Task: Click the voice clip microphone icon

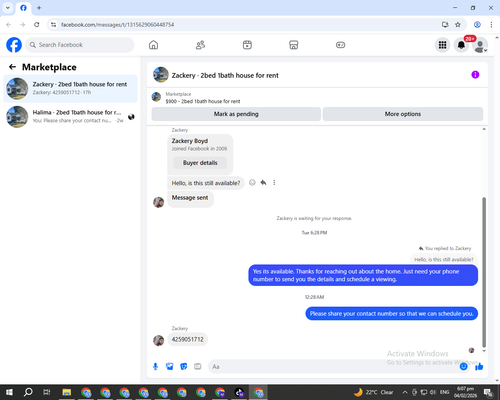Action: [x=155, y=367]
